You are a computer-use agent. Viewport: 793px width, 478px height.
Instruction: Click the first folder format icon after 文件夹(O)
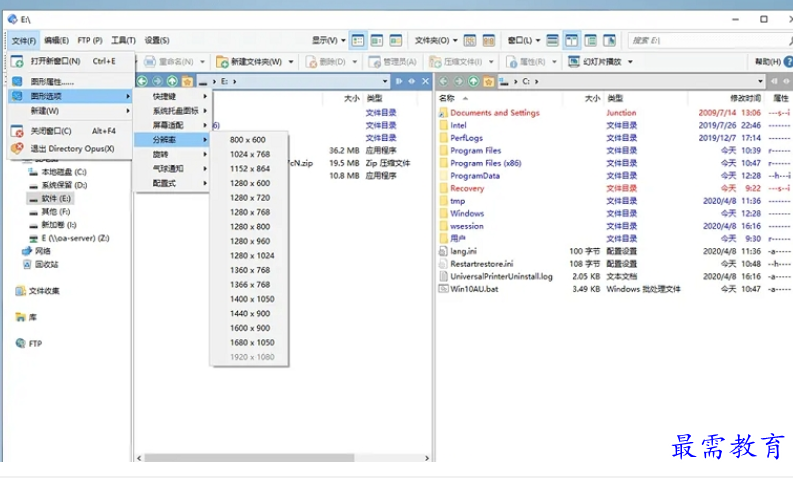click(470, 40)
